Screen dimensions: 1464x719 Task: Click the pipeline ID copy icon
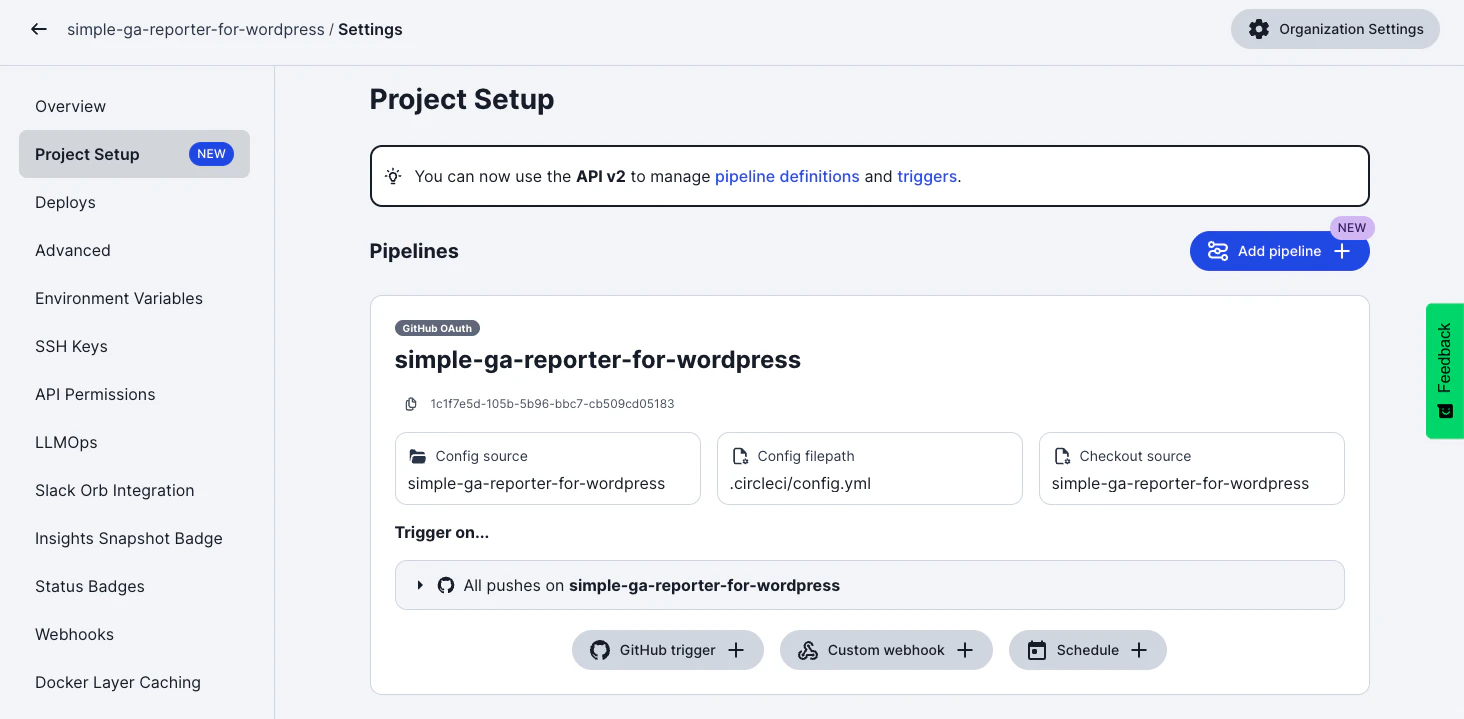[x=411, y=404]
